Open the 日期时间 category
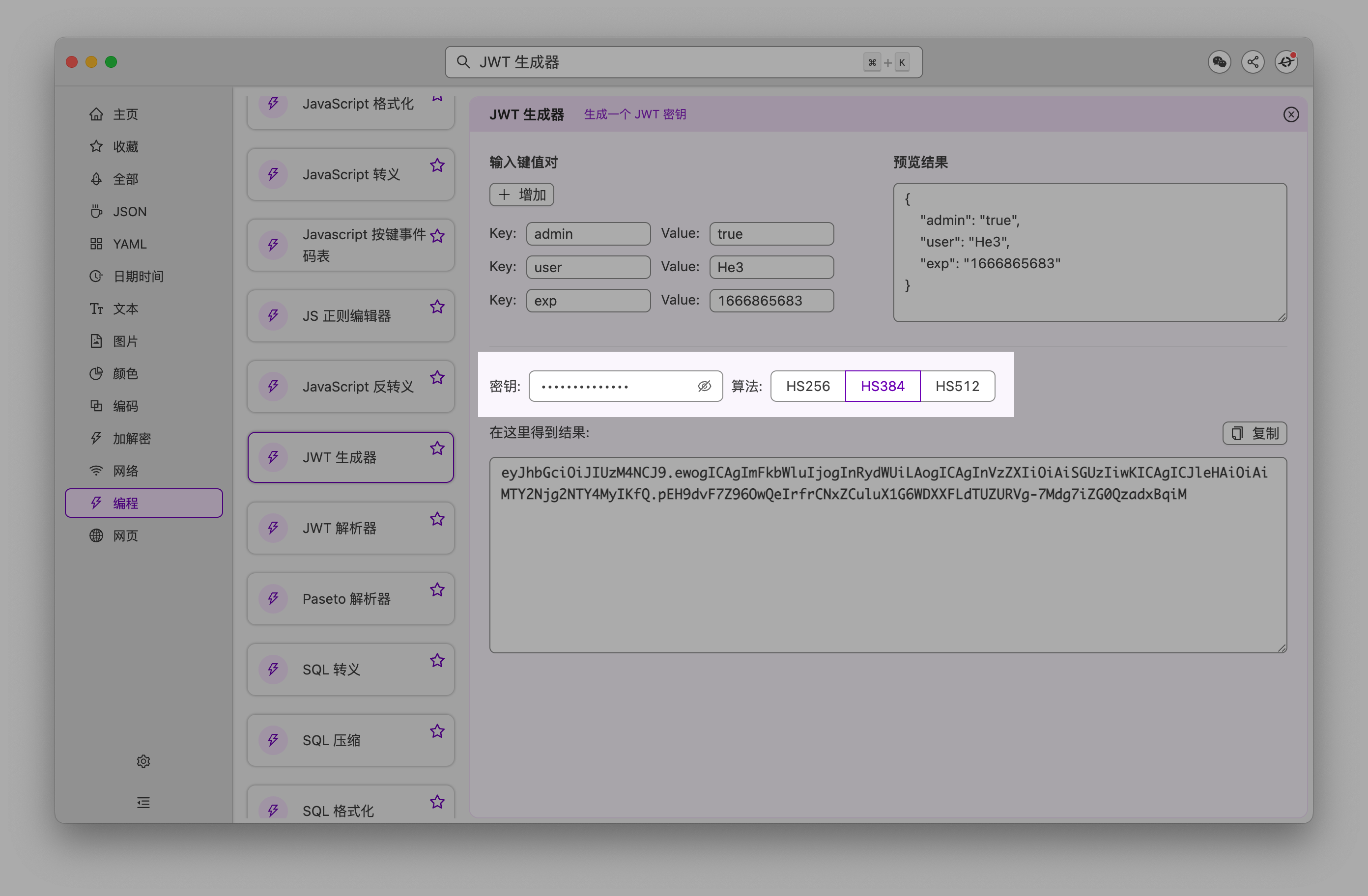Screen dimensions: 1368x896 143,277
